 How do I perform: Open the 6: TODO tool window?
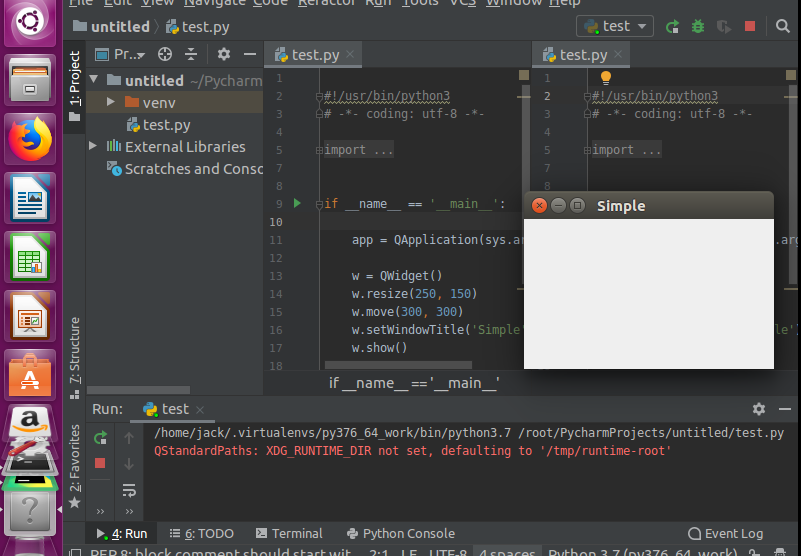click(x=201, y=534)
